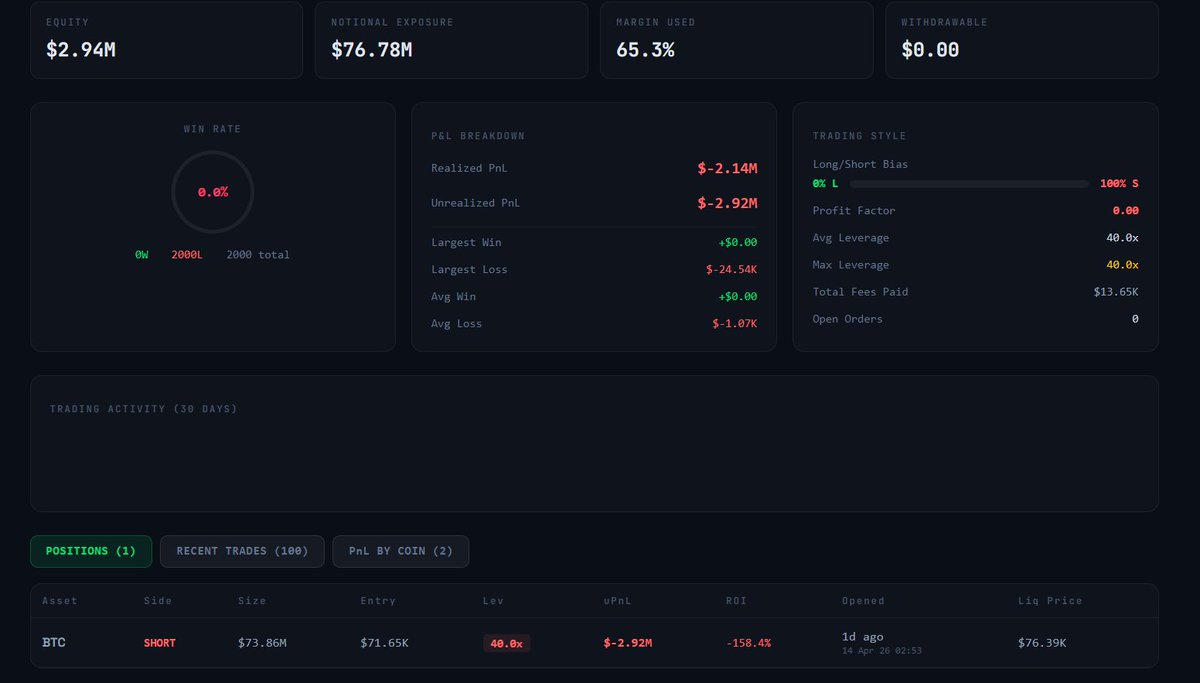Click the $71.65K entry price cell
This screenshot has height=683, width=1200.
(385, 643)
